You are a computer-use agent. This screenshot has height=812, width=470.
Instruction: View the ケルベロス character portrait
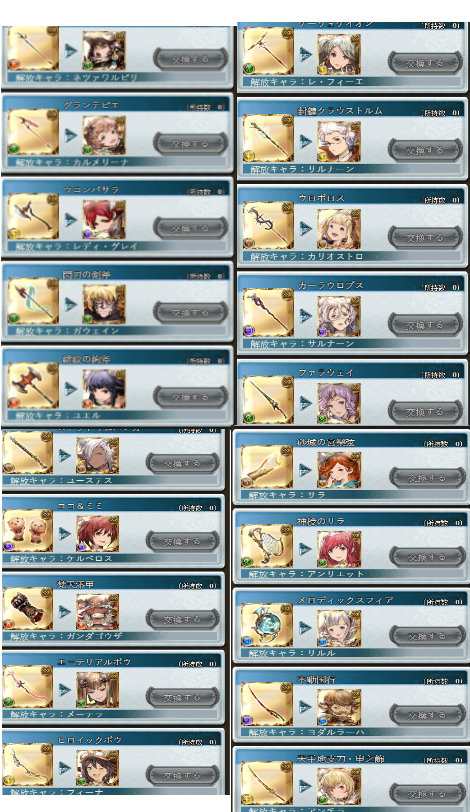click(97, 533)
